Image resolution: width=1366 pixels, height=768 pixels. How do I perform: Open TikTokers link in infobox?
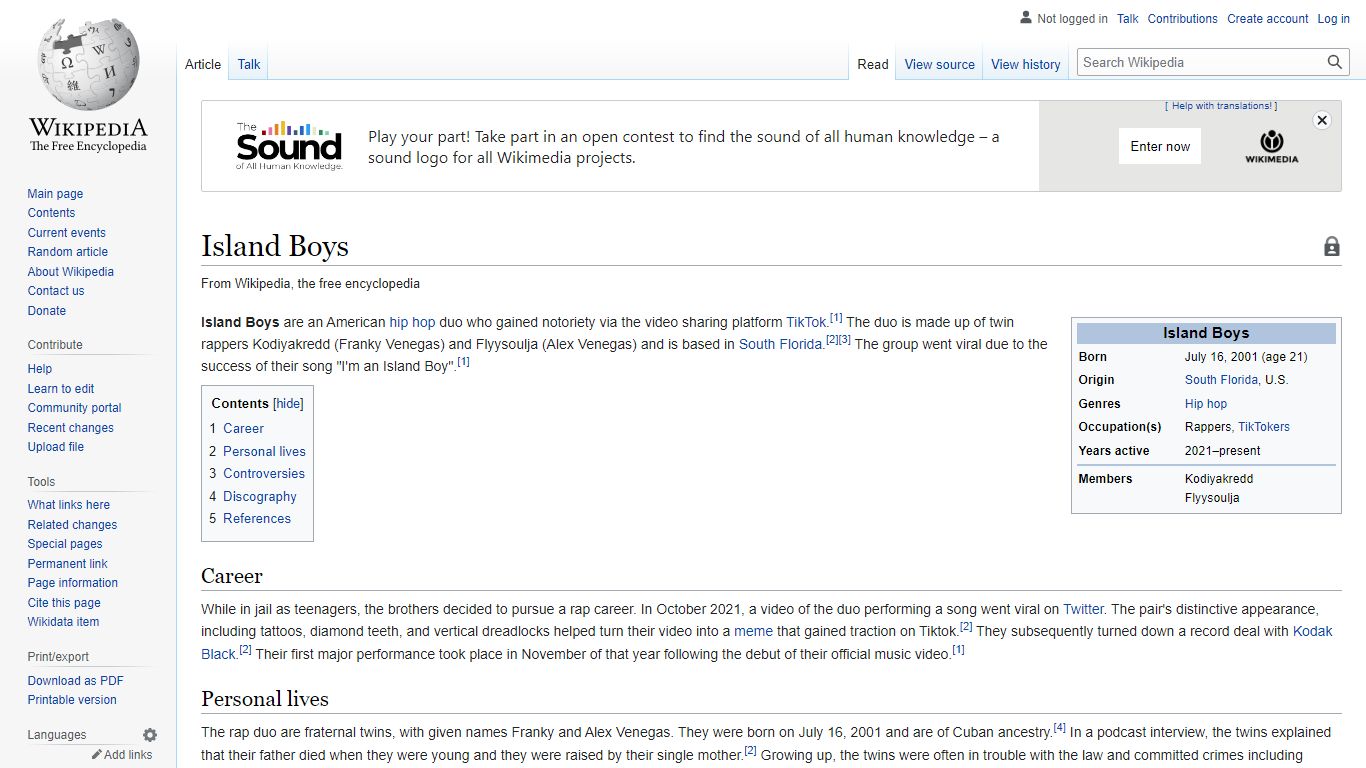pos(1264,427)
